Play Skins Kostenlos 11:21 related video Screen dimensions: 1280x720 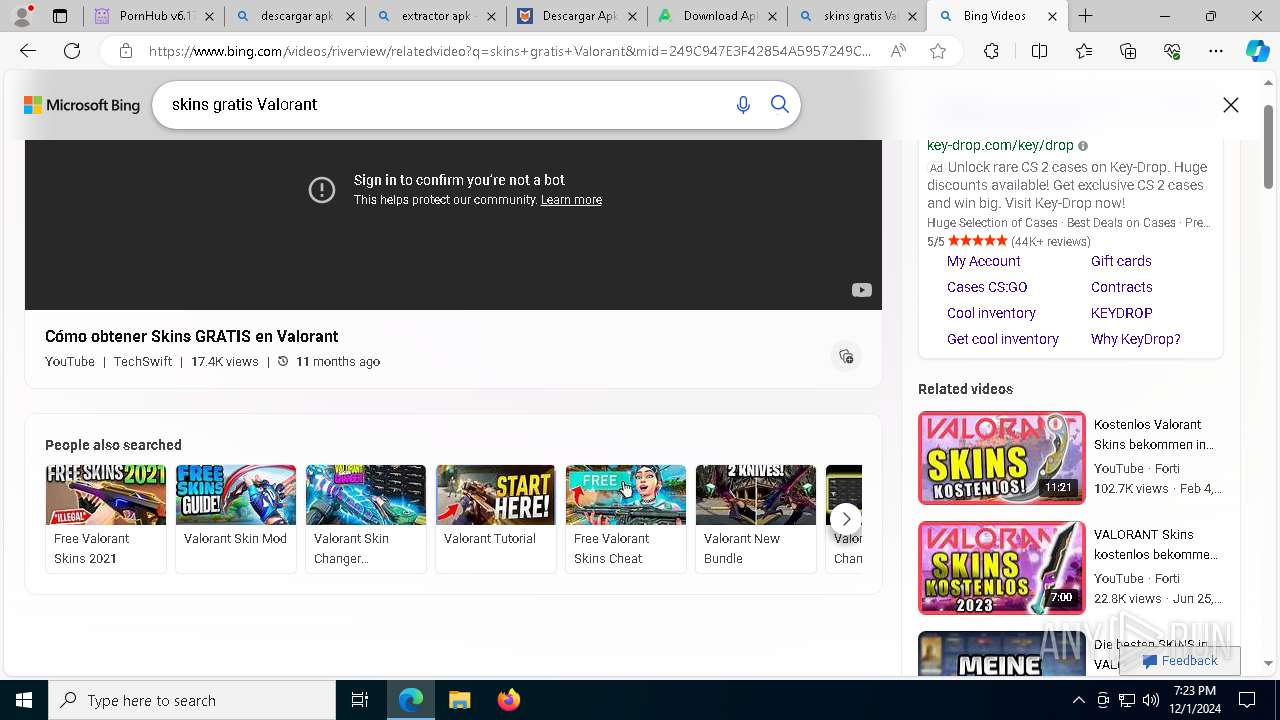tap(1001, 457)
